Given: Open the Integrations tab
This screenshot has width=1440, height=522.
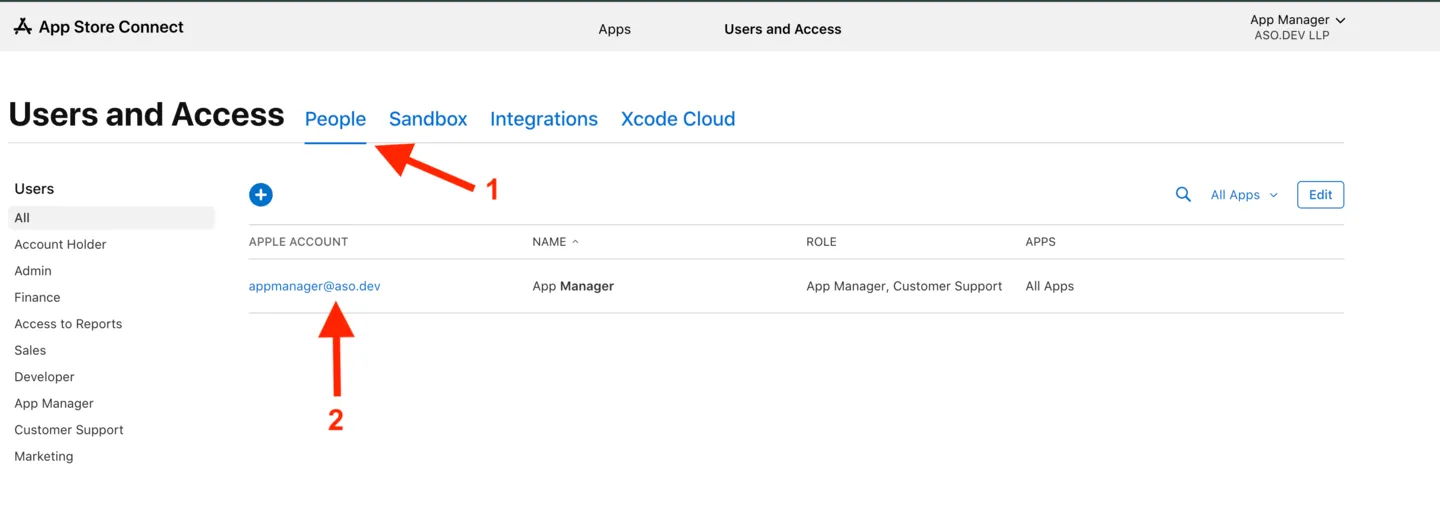Looking at the screenshot, I should tap(544, 119).
